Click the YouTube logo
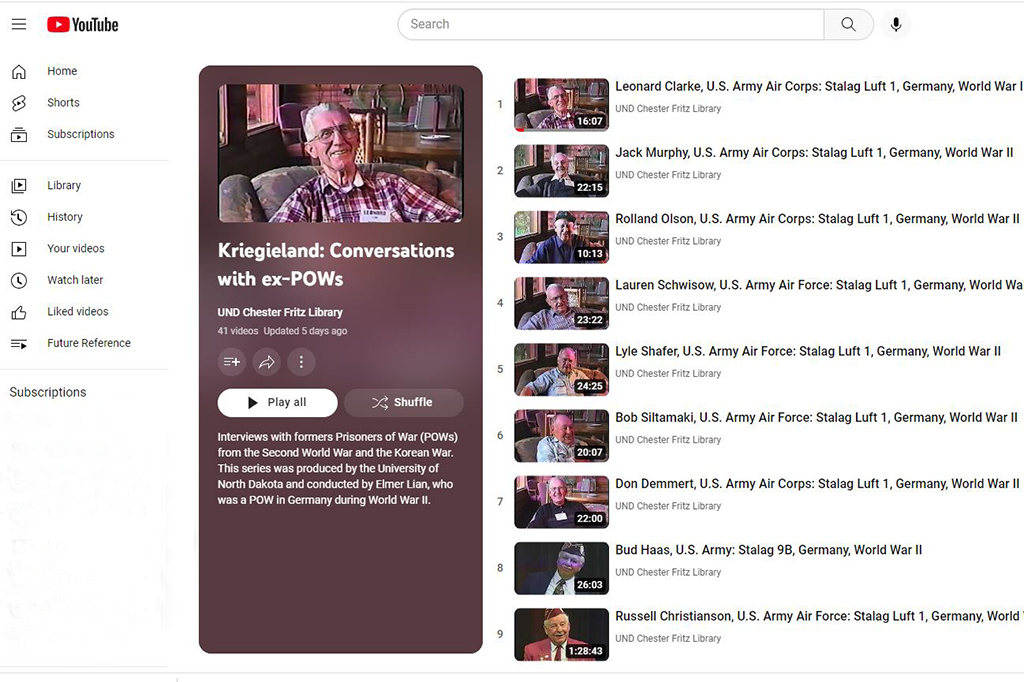 (x=82, y=25)
